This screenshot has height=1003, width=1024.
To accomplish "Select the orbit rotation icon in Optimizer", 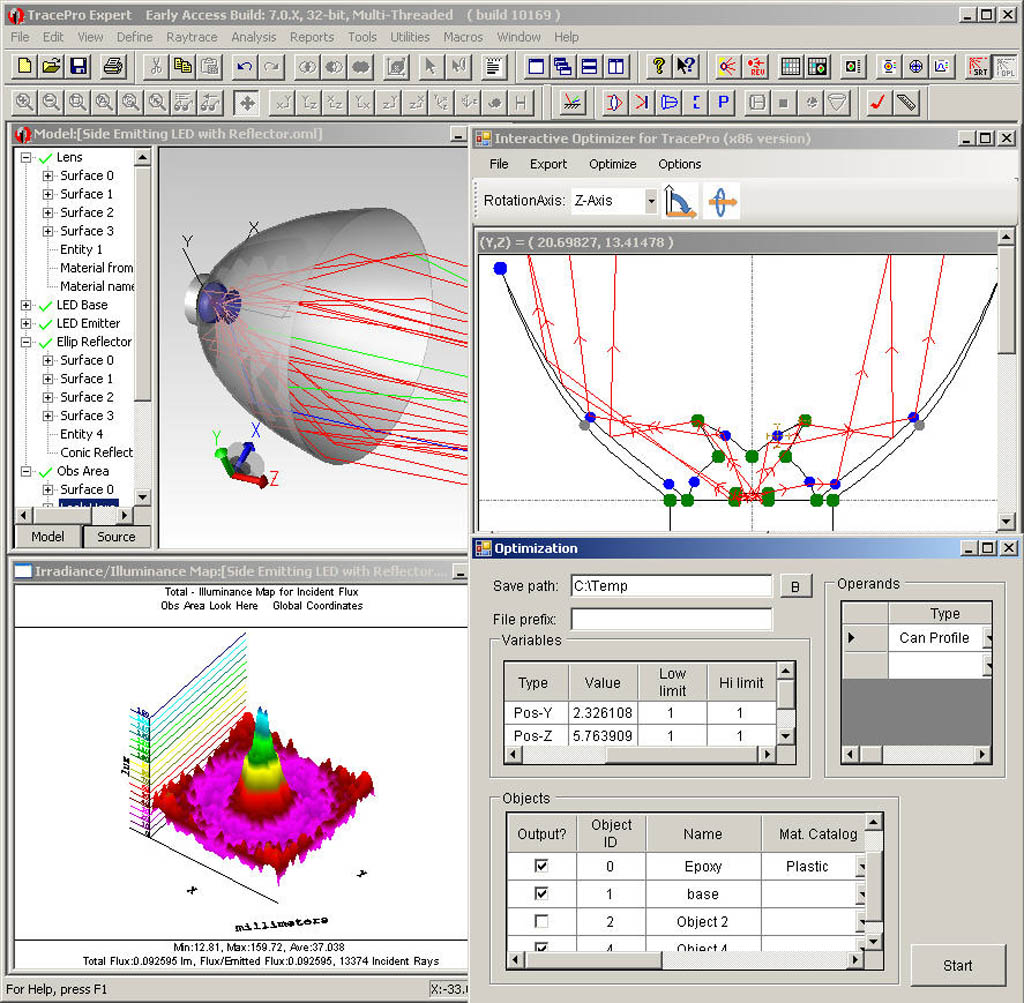I will point(724,199).
